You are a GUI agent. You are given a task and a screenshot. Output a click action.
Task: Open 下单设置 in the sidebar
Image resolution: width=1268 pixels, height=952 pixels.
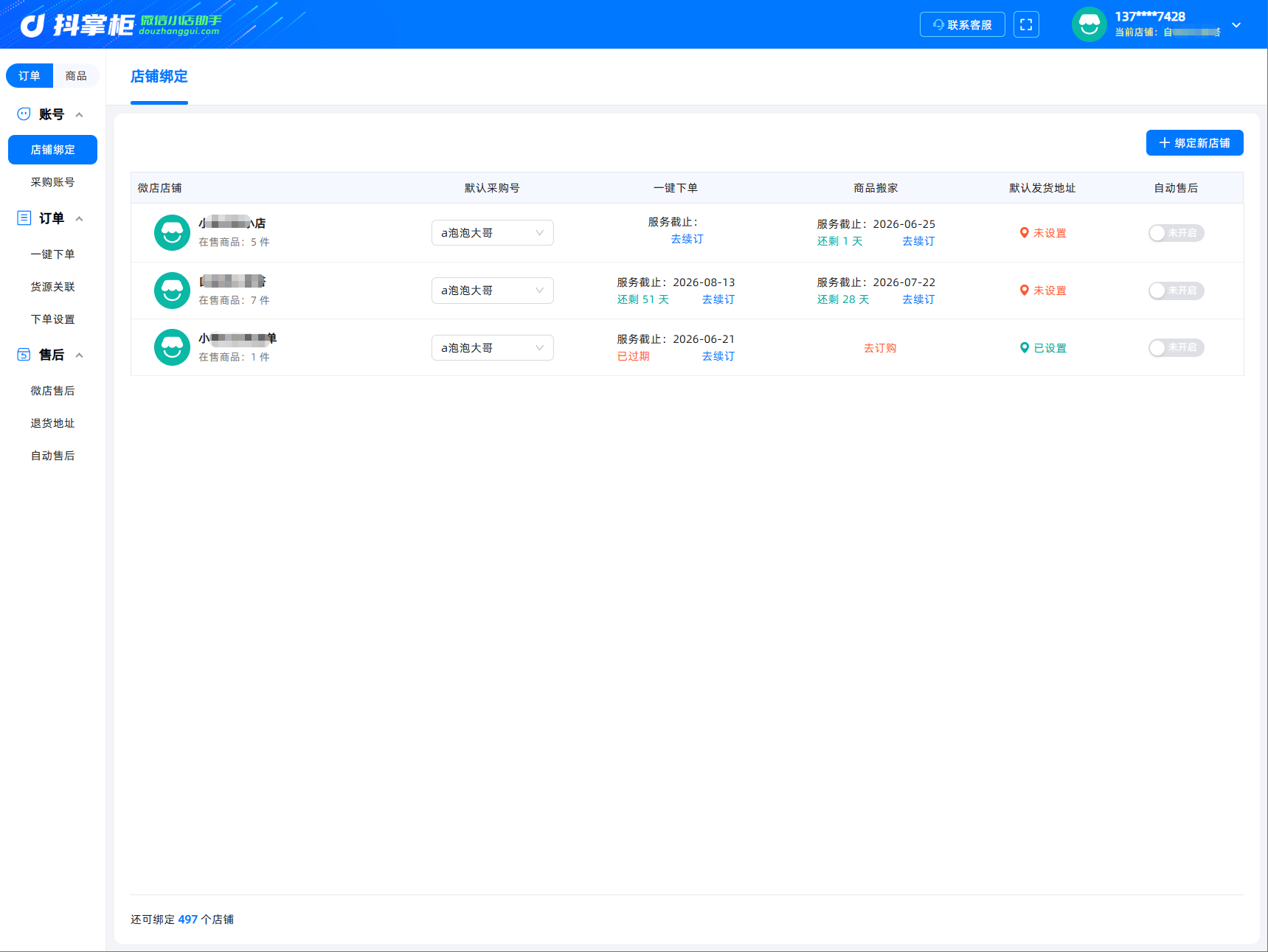pyautogui.click(x=52, y=319)
